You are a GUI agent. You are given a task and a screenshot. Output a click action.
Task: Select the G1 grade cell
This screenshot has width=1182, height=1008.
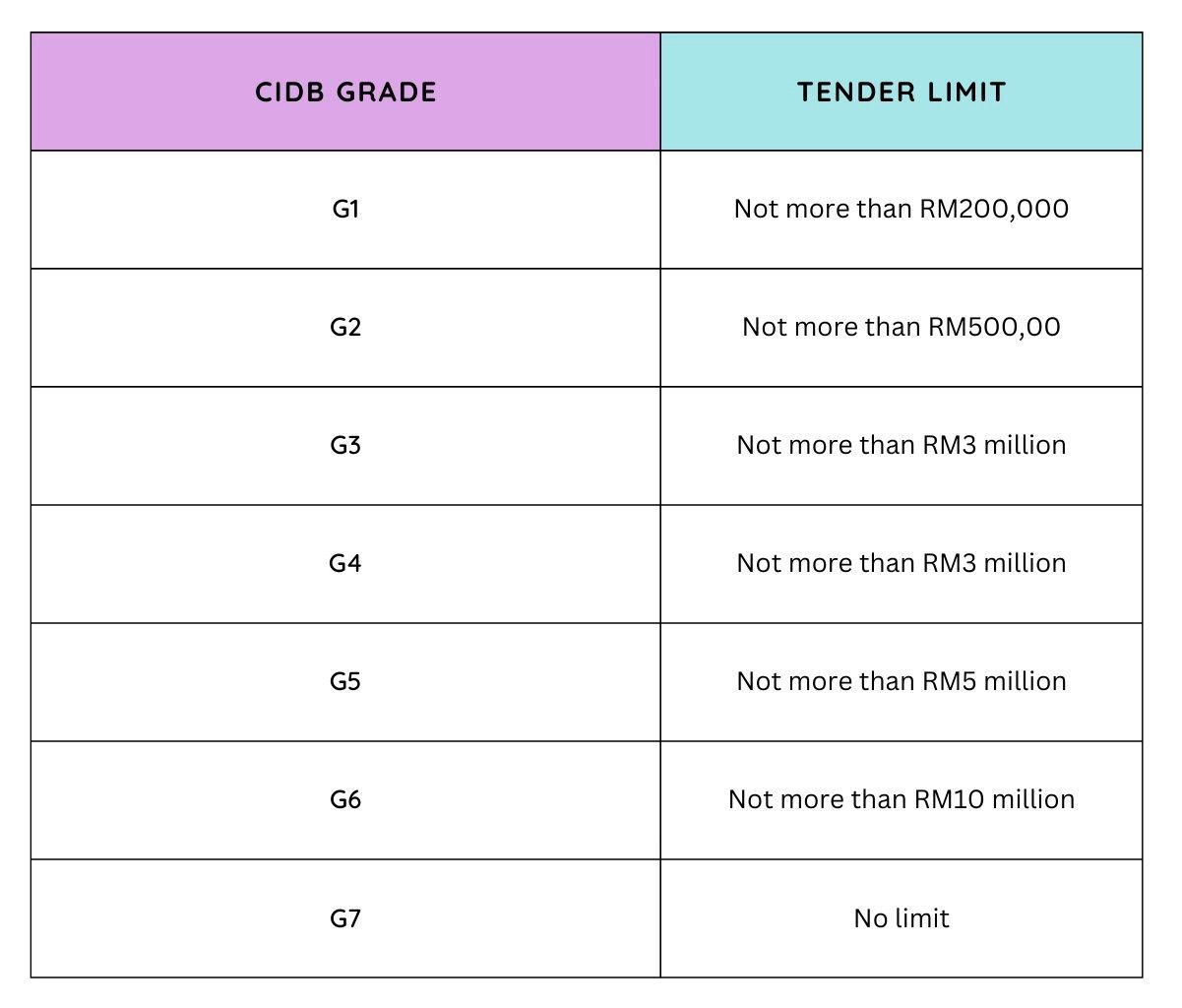click(345, 210)
